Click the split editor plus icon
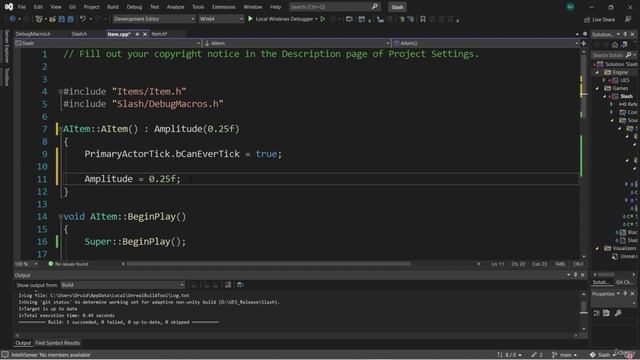This screenshot has width=640, height=360. 584,43
